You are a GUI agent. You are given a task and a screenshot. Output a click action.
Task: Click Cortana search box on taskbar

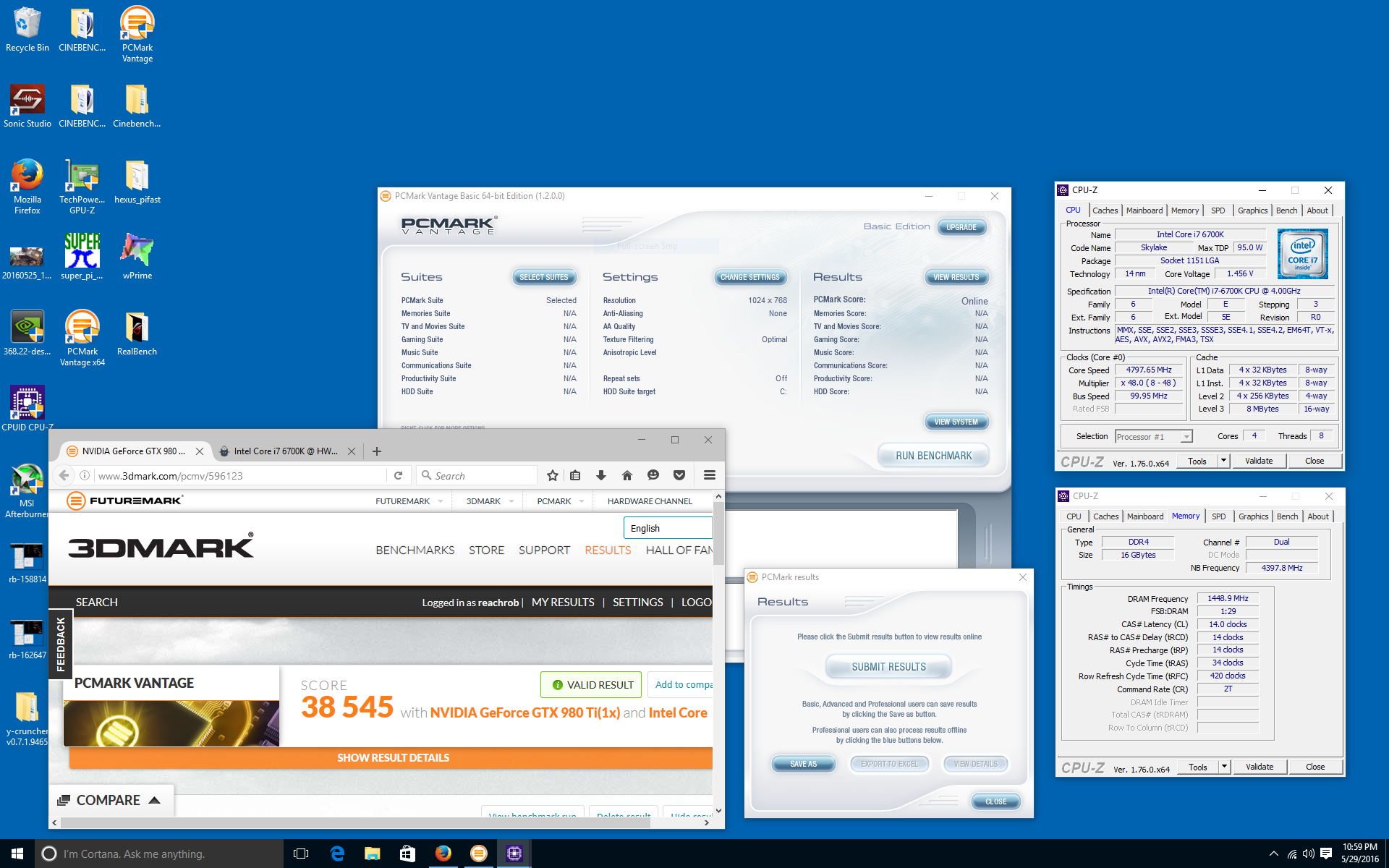(159, 854)
